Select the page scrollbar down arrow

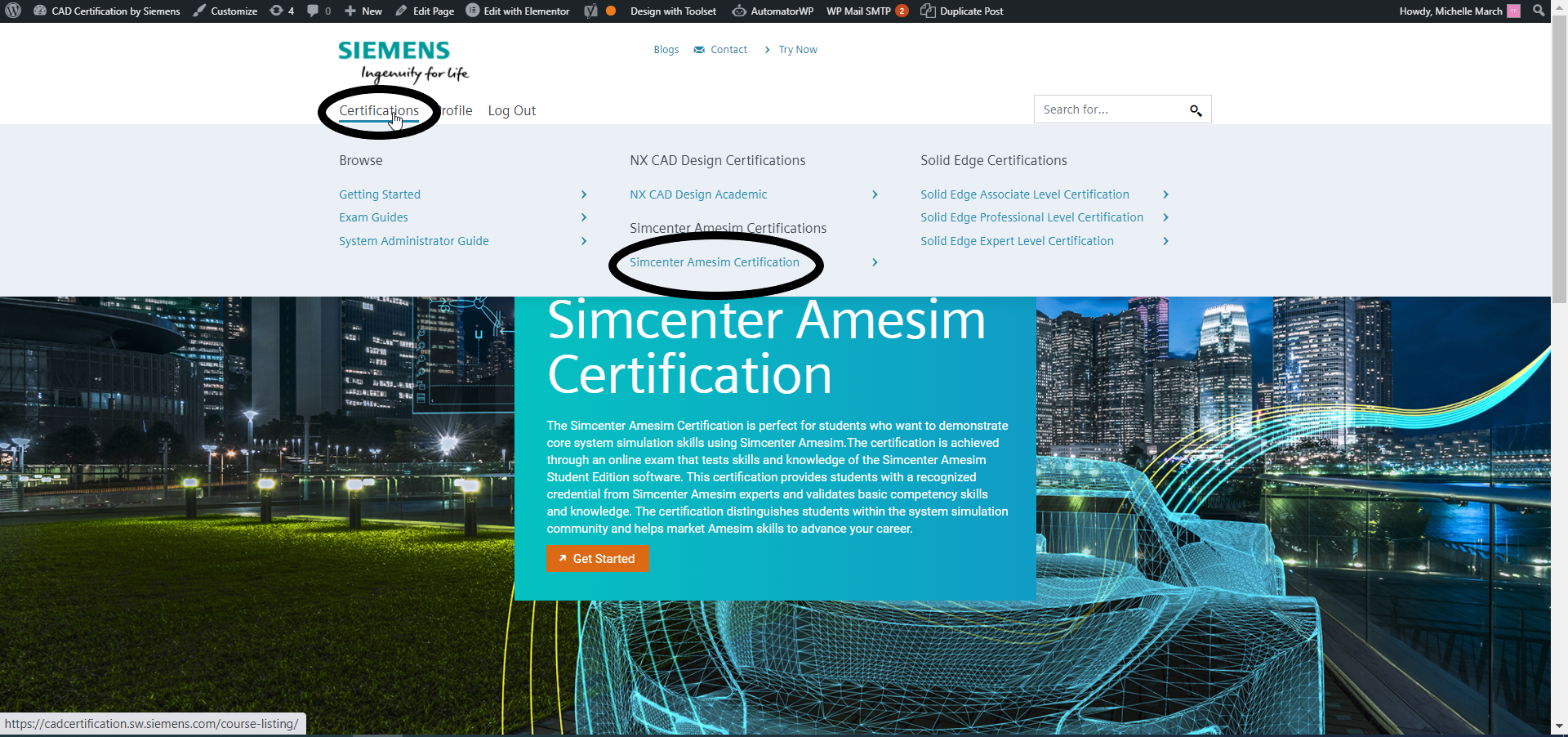coord(1559,726)
